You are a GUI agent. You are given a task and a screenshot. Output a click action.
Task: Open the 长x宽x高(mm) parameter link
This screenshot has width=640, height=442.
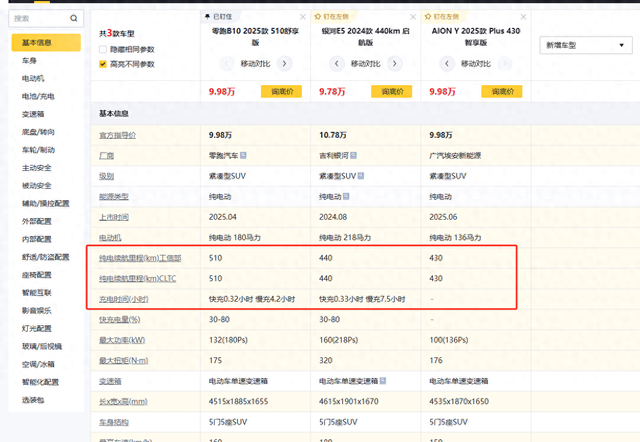[x=123, y=402]
